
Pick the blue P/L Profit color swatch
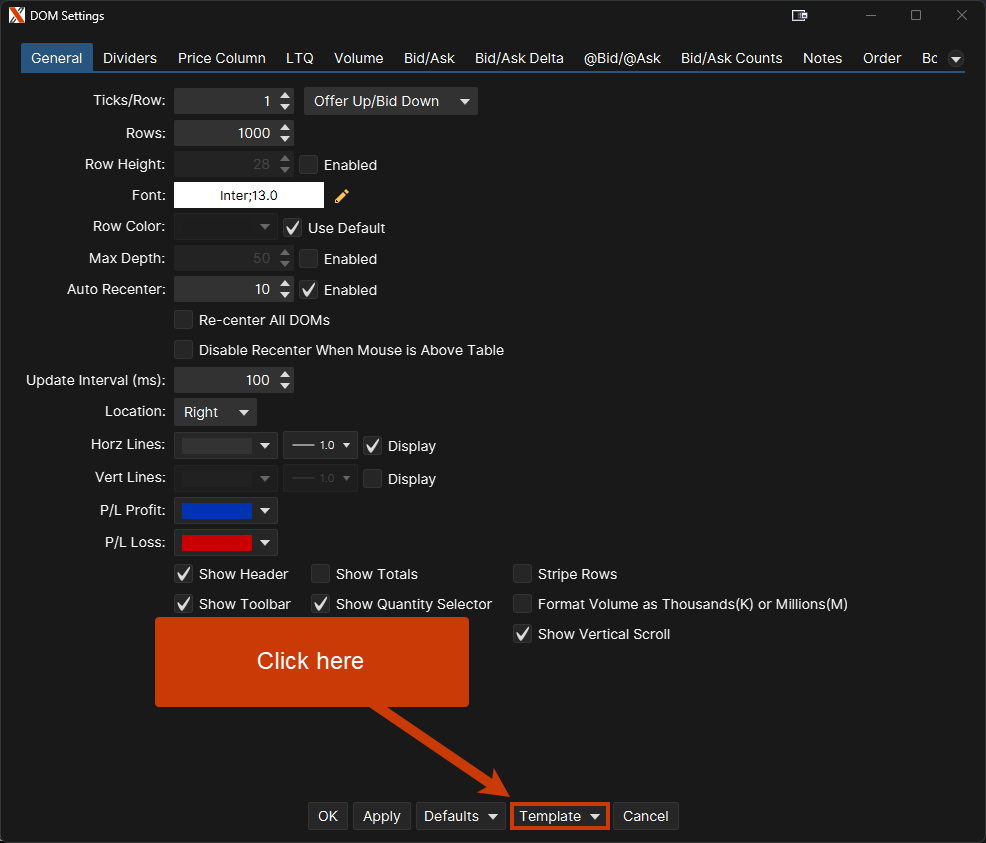tap(217, 511)
